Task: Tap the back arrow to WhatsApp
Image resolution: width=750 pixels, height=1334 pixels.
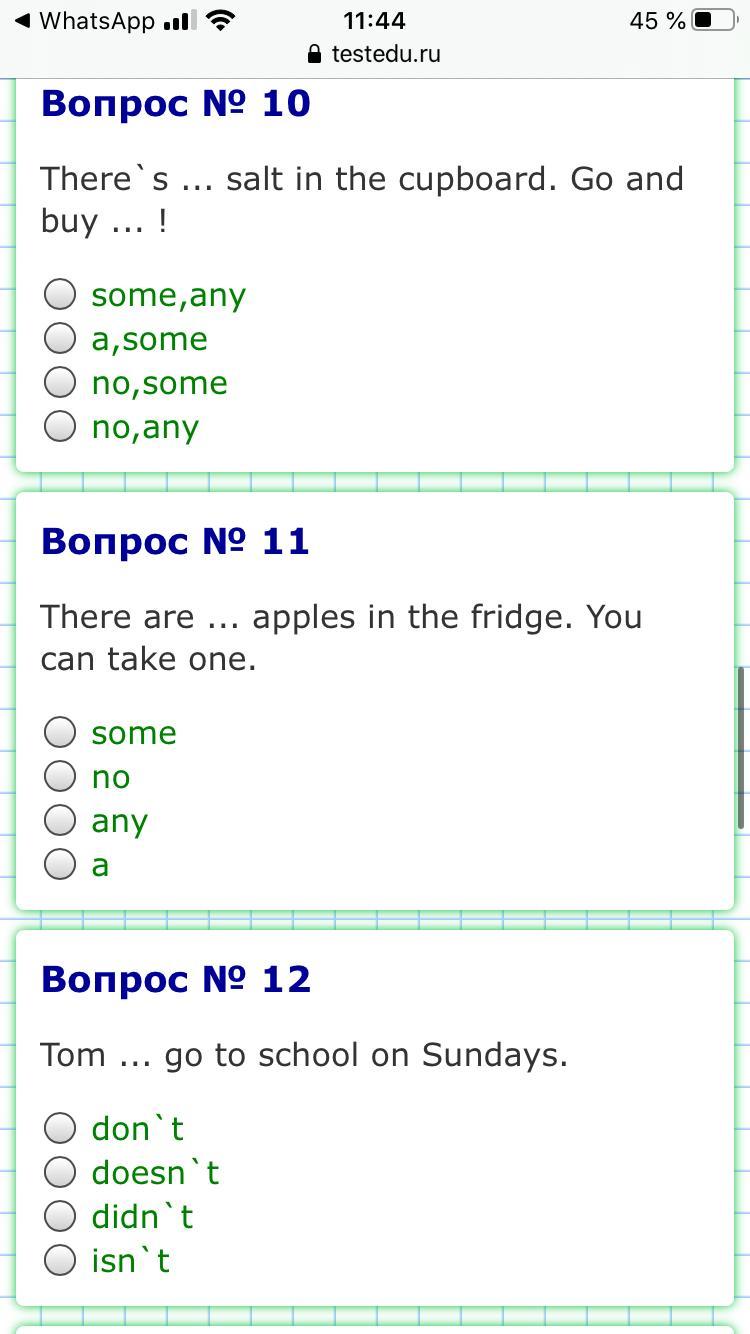Action: 22,20
